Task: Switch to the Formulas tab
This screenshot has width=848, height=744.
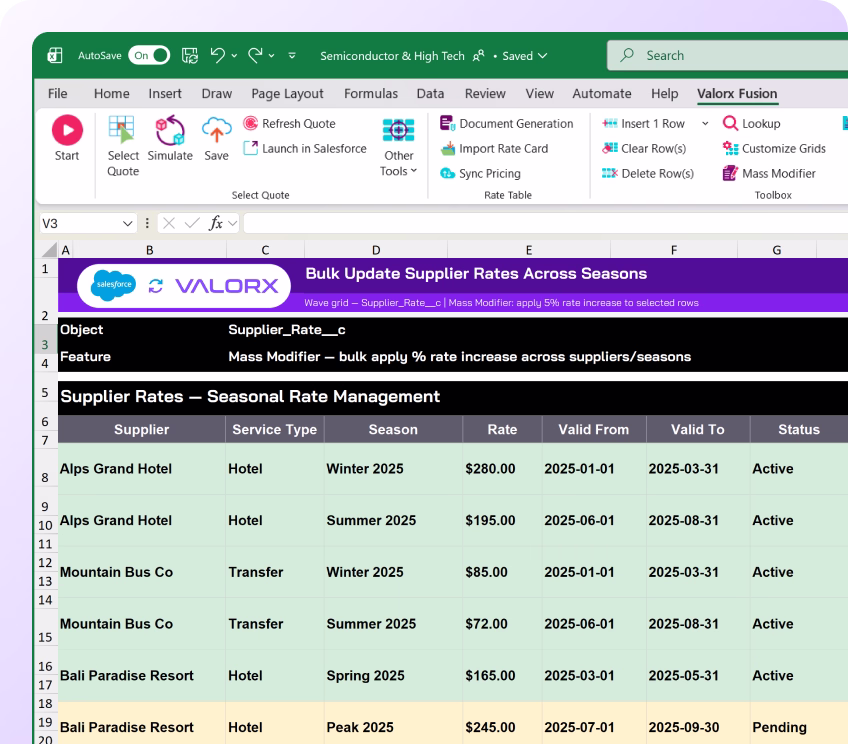Action: coord(371,94)
